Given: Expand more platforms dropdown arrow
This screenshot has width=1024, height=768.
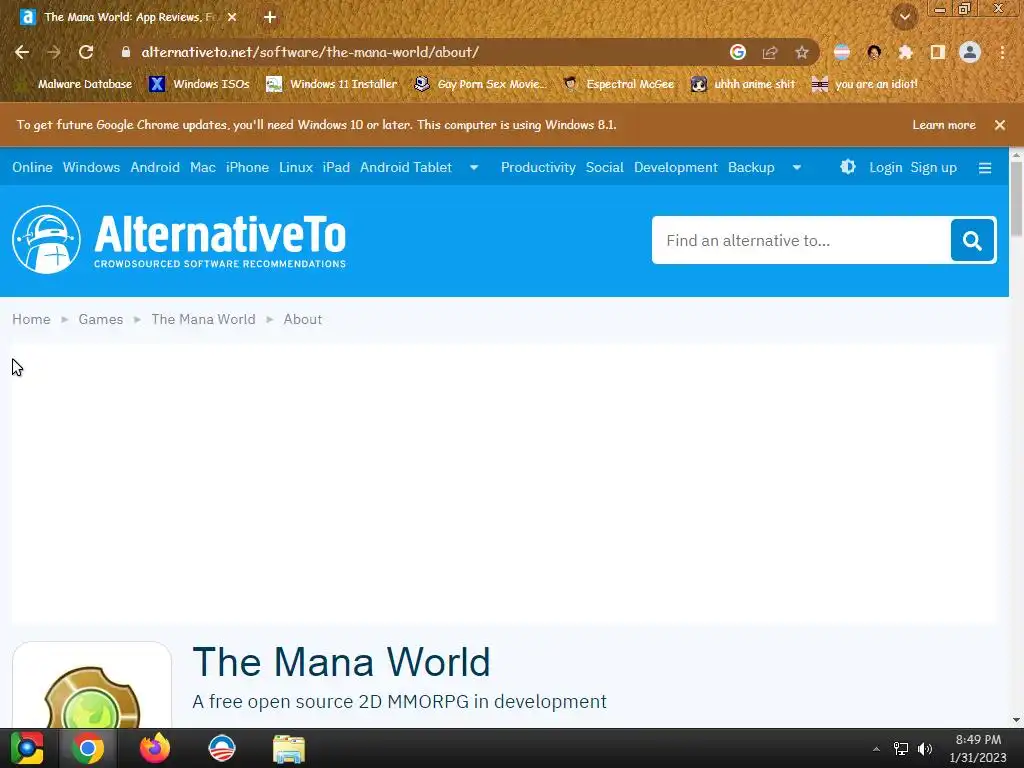Looking at the screenshot, I should tap(474, 168).
